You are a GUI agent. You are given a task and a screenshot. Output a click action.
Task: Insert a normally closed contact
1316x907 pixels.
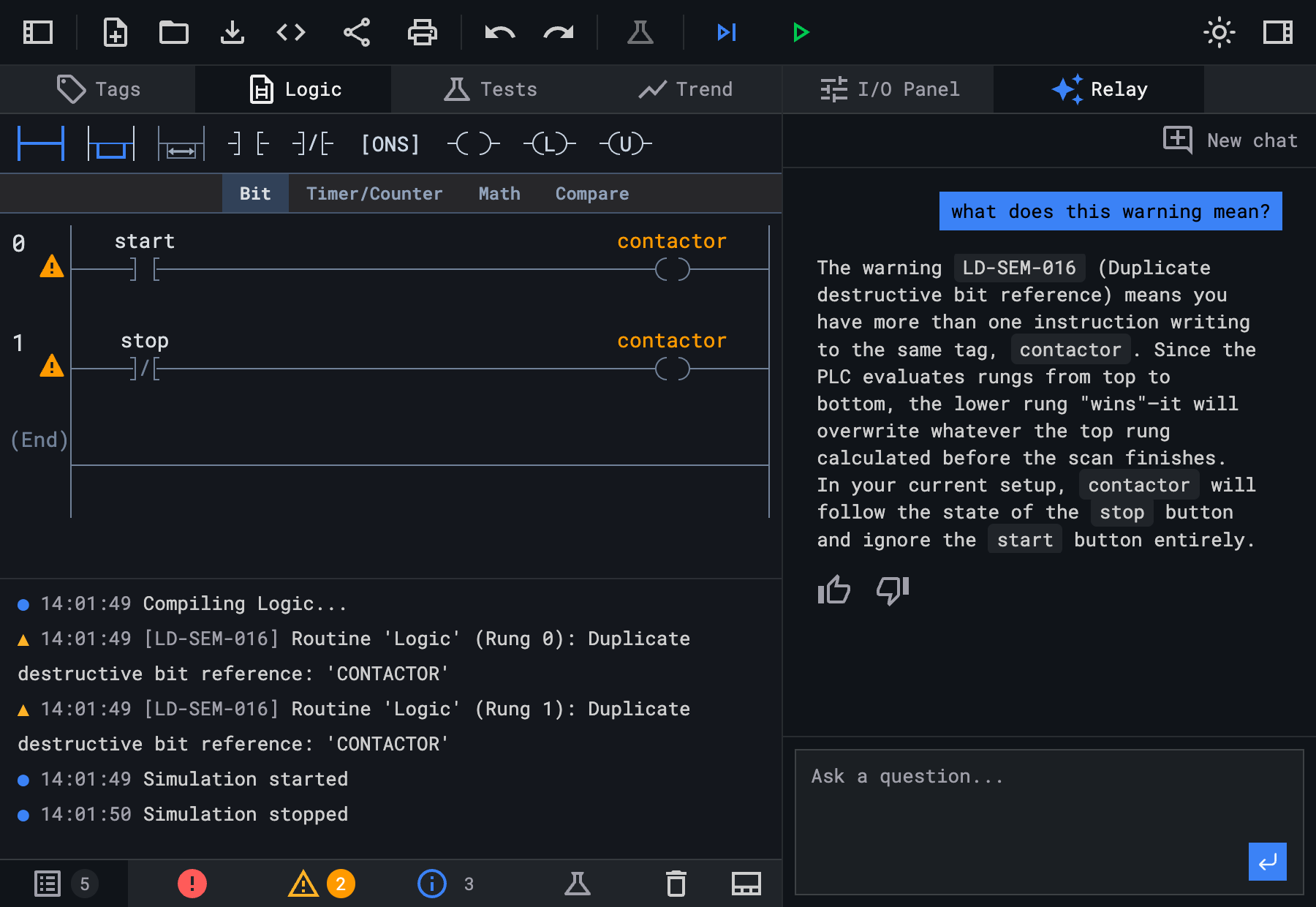tap(313, 143)
